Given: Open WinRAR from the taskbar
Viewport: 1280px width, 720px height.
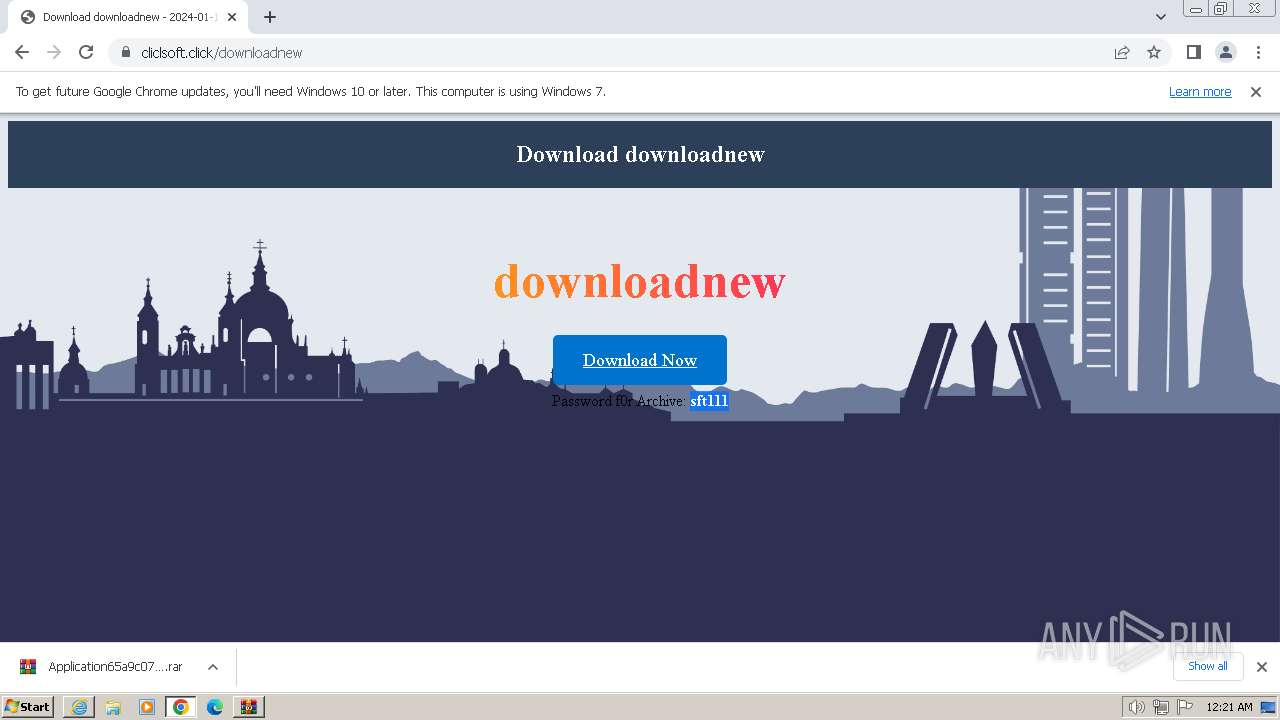Looking at the screenshot, I should coord(249,707).
